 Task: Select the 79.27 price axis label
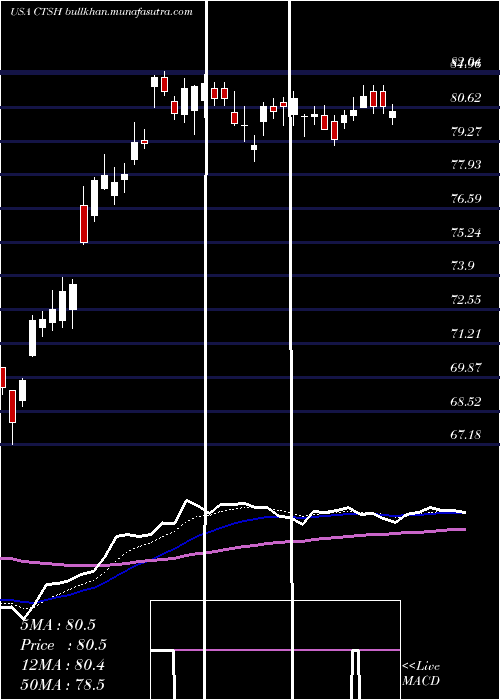point(466,131)
